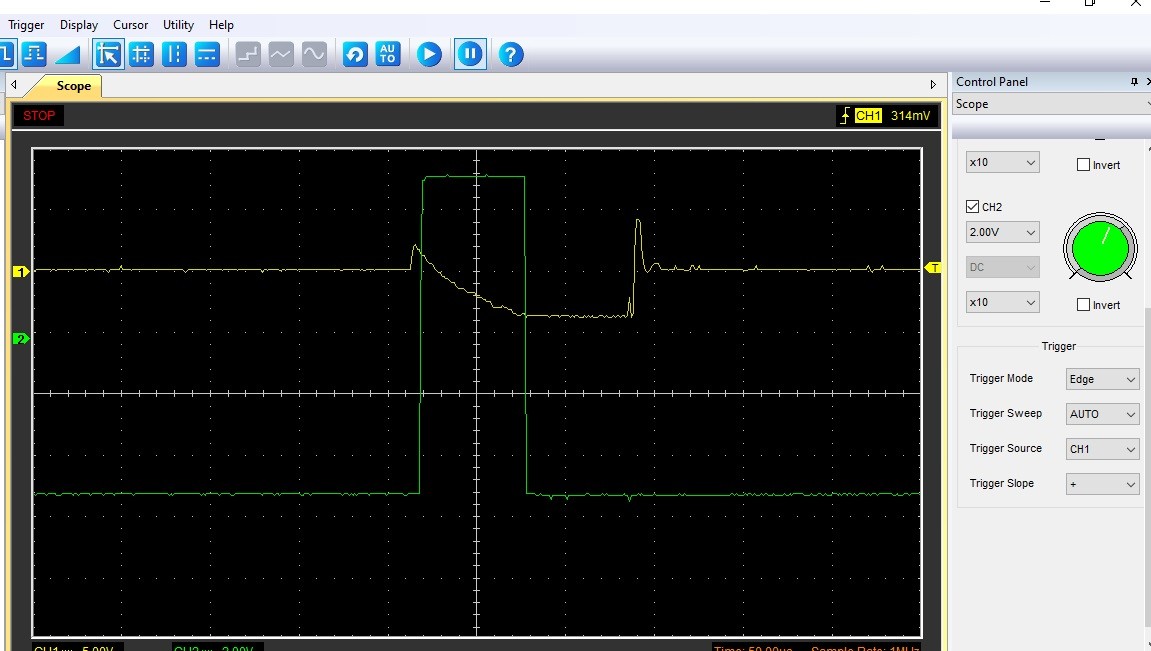Select the vertical dashed cursor icon
Image resolution: width=1151 pixels, height=651 pixels.
[174, 54]
